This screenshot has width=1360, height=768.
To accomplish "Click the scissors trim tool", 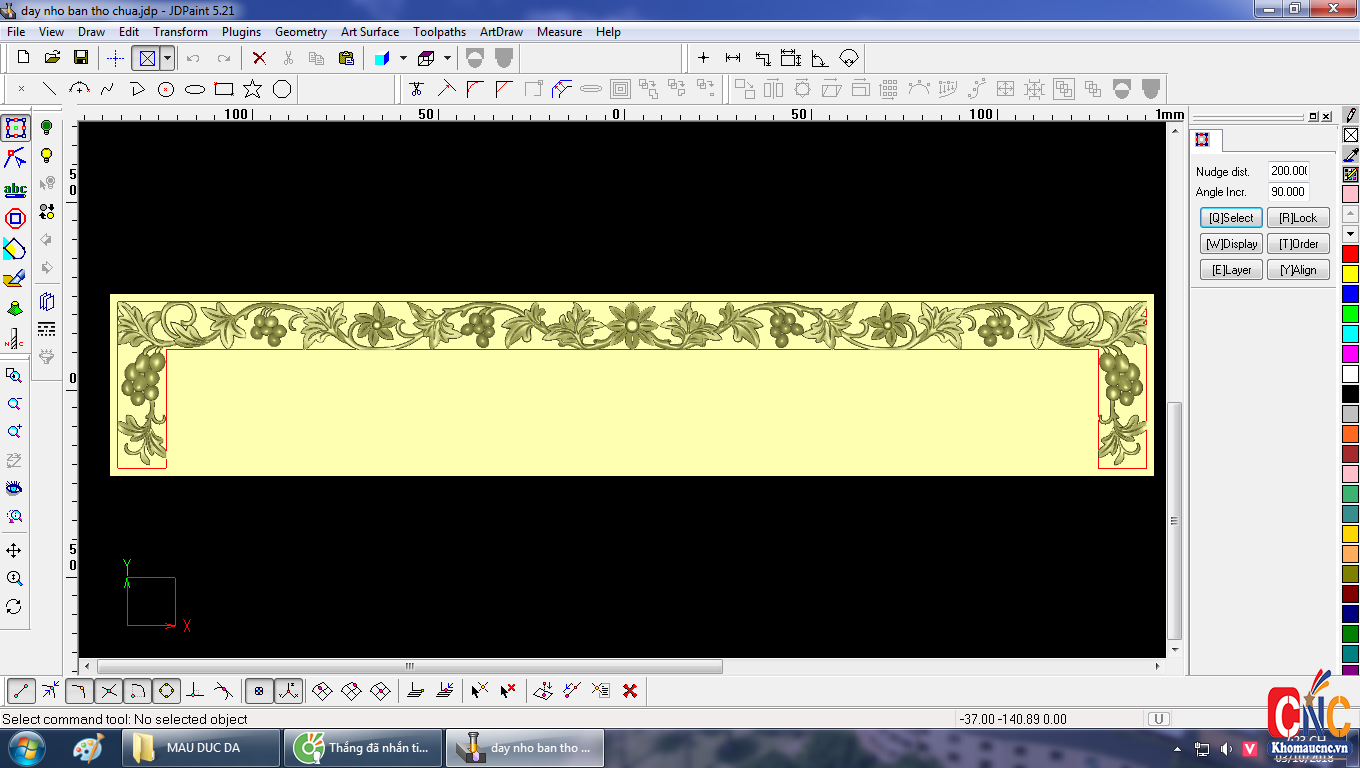I will click(x=416, y=89).
